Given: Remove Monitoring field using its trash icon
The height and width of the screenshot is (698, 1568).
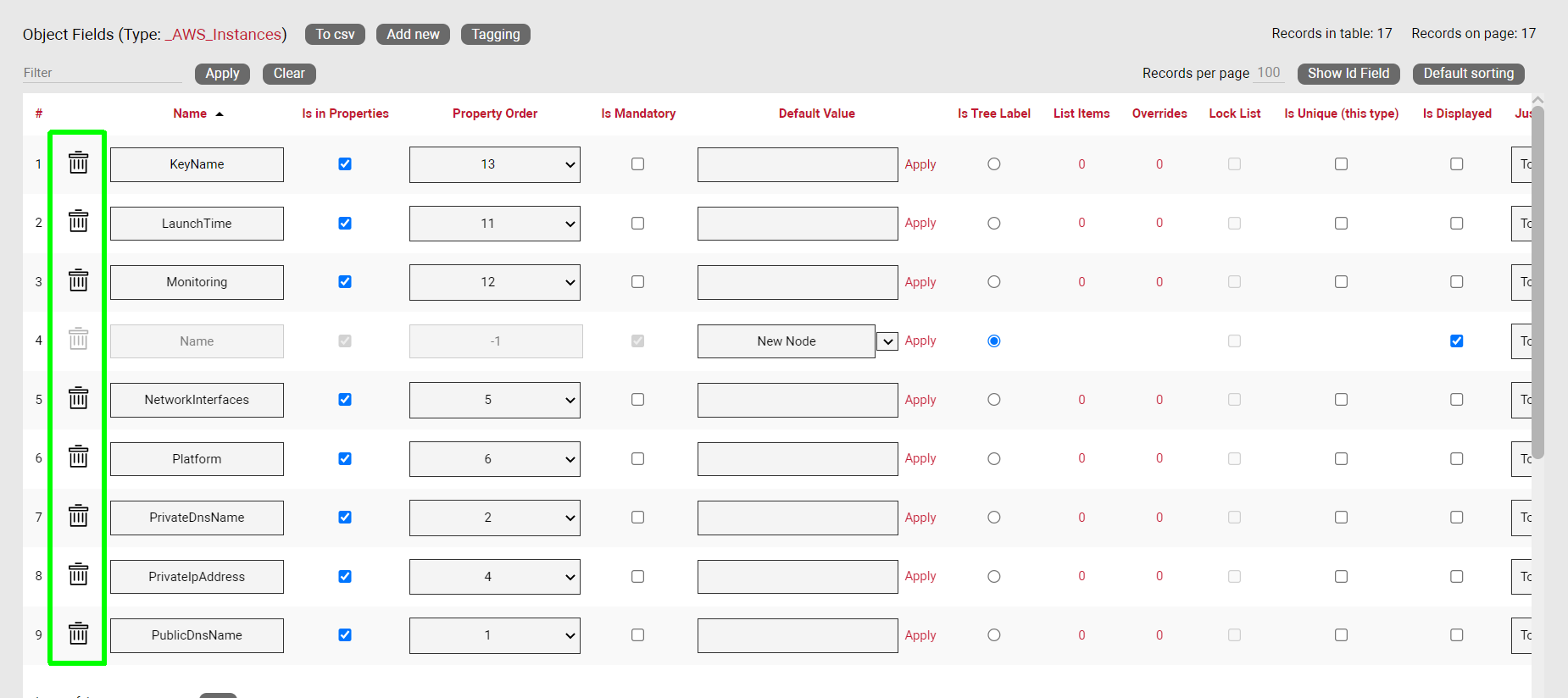Looking at the screenshot, I should point(78,280).
